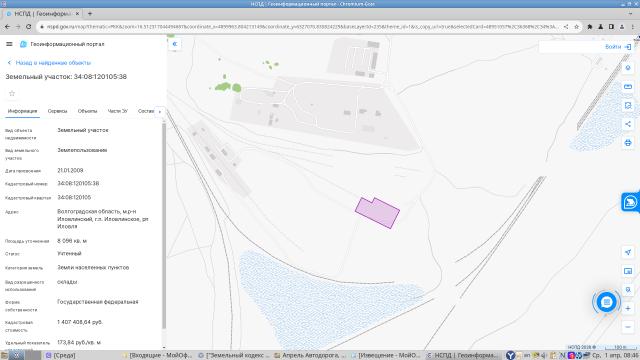Click the browser back arrow
Image resolution: width=640 pixels, height=360 pixels.
click(7, 27)
